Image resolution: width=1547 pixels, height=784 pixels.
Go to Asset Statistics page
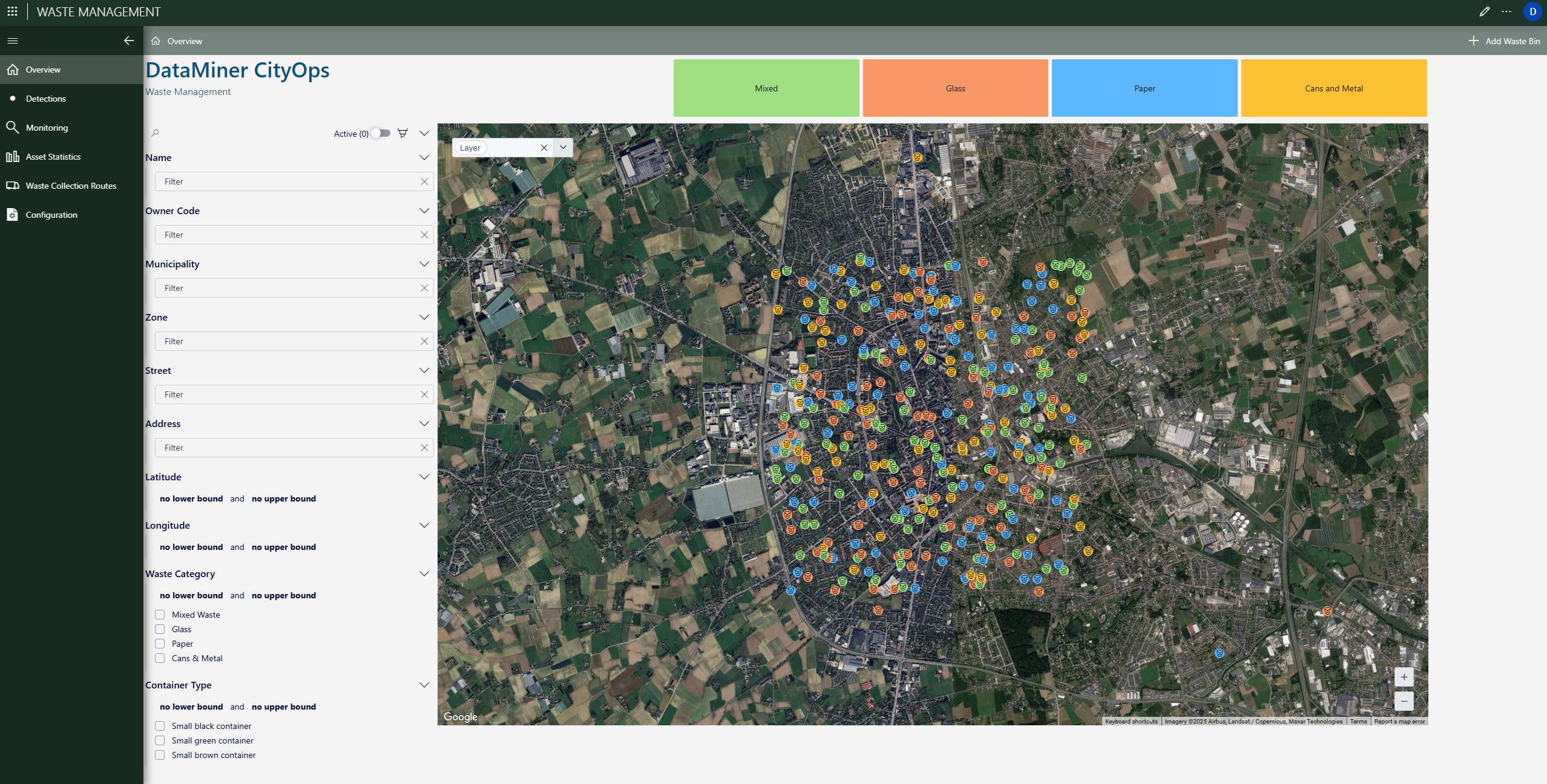pyautogui.click(x=53, y=157)
